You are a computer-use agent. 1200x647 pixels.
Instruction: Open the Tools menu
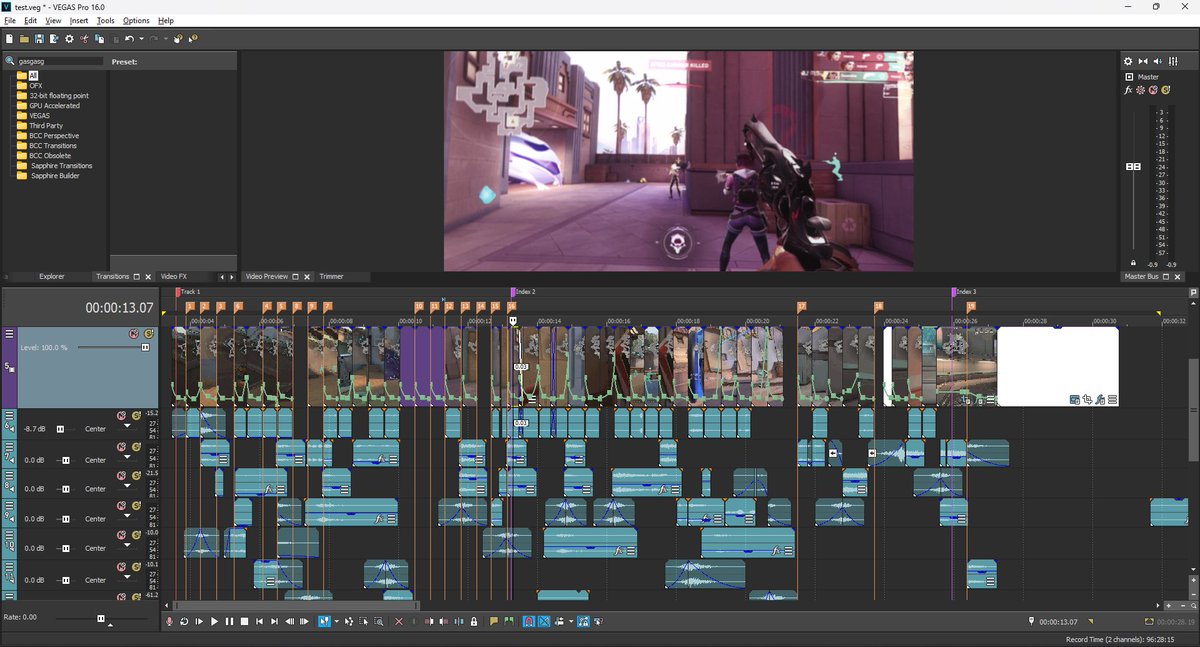point(106,20)
